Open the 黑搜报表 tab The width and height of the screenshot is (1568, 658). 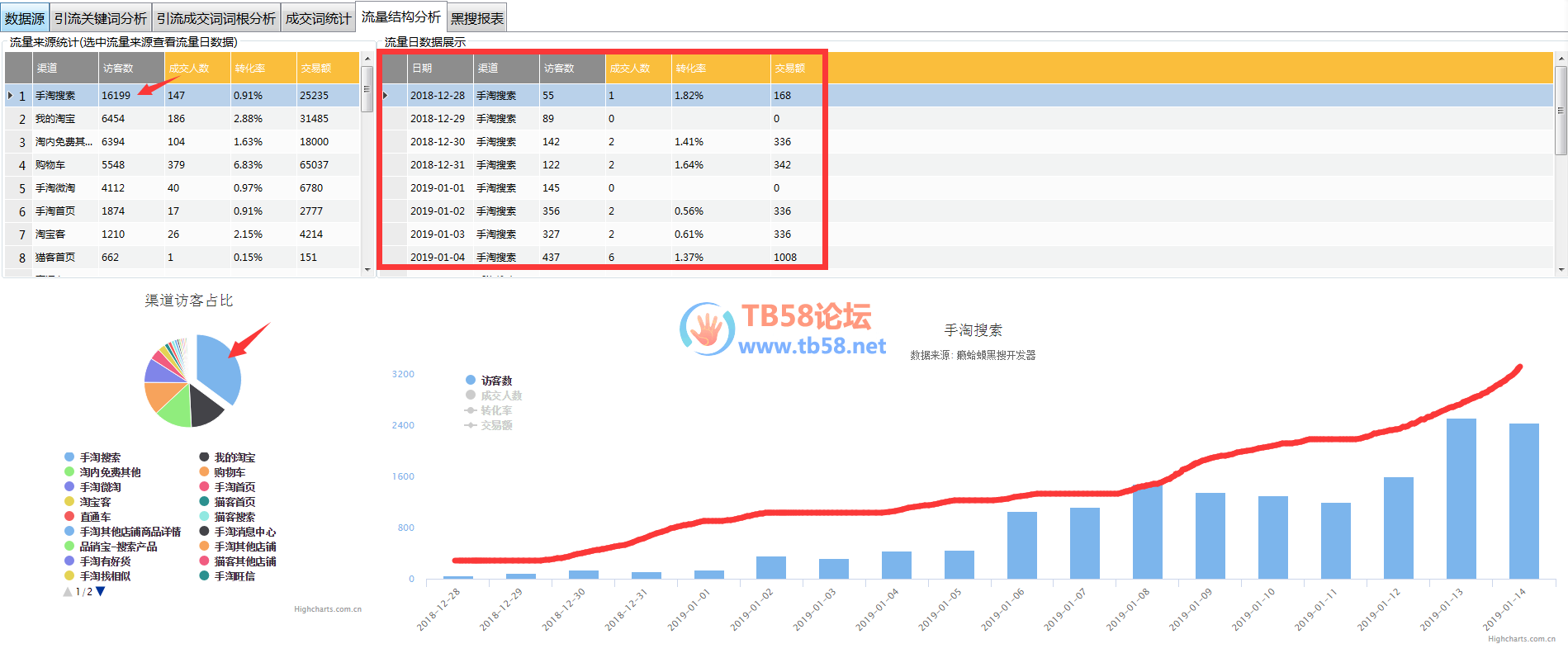[x=476, y=18]
